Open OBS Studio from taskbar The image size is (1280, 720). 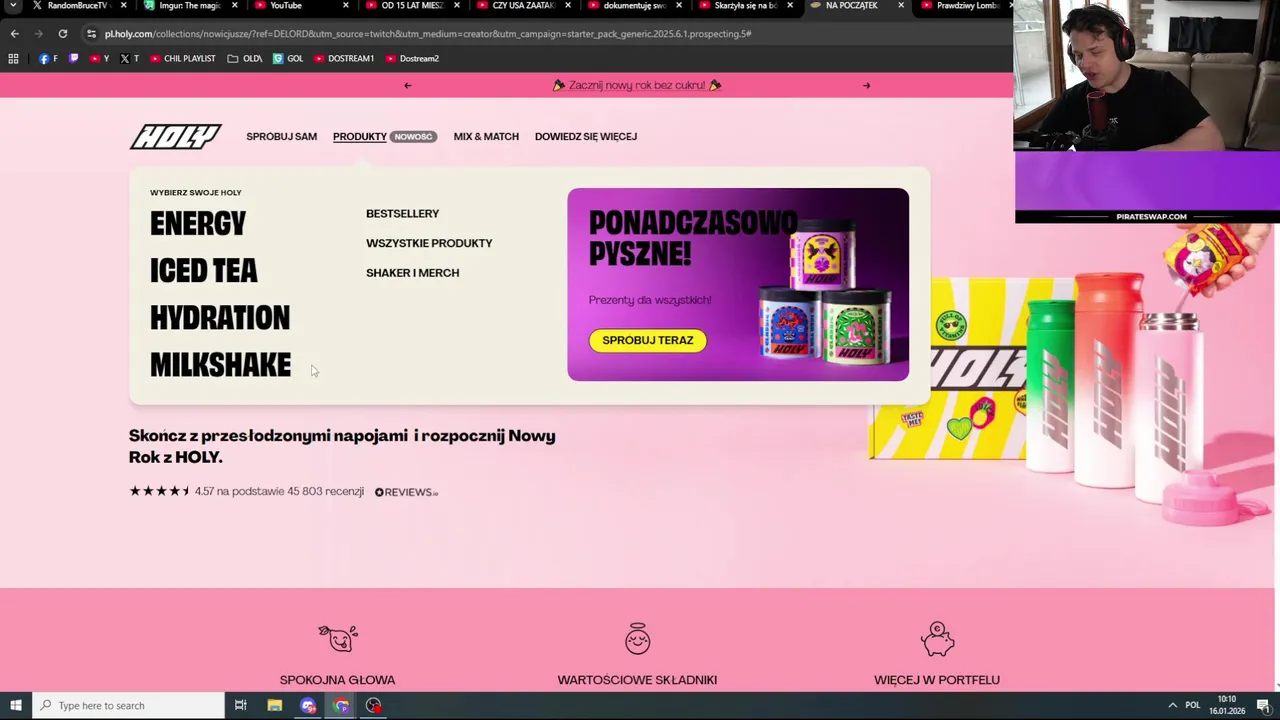coord(373,705)
